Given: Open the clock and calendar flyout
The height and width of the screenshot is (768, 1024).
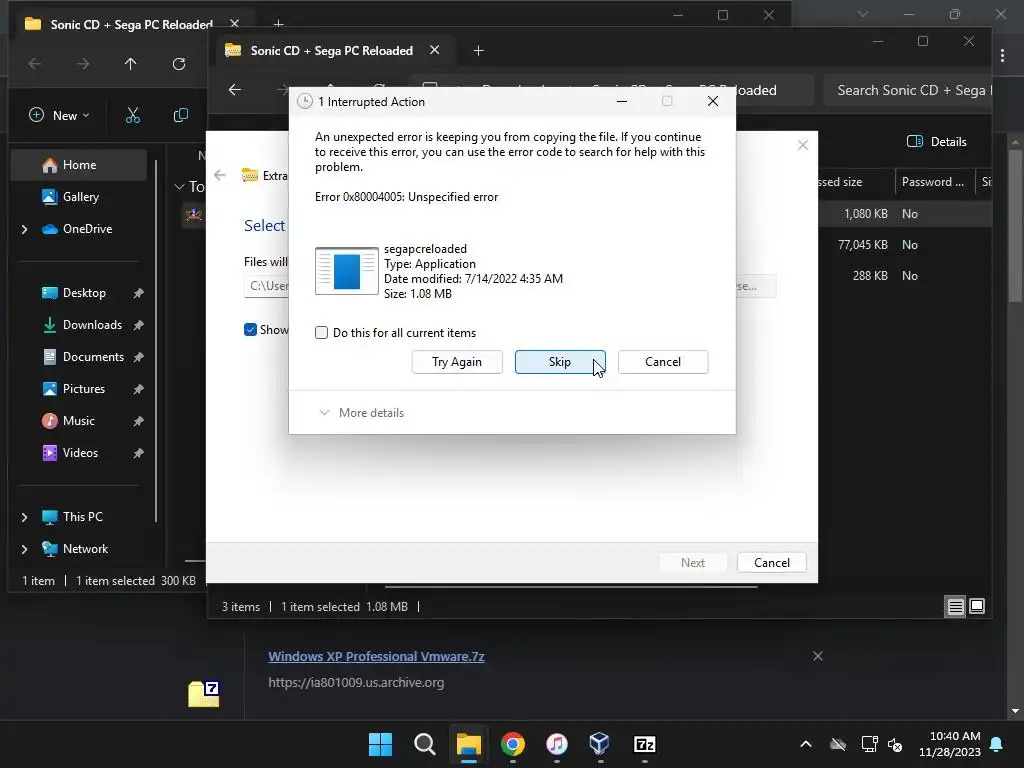Looking at the screenshot, I should (950, 744).
